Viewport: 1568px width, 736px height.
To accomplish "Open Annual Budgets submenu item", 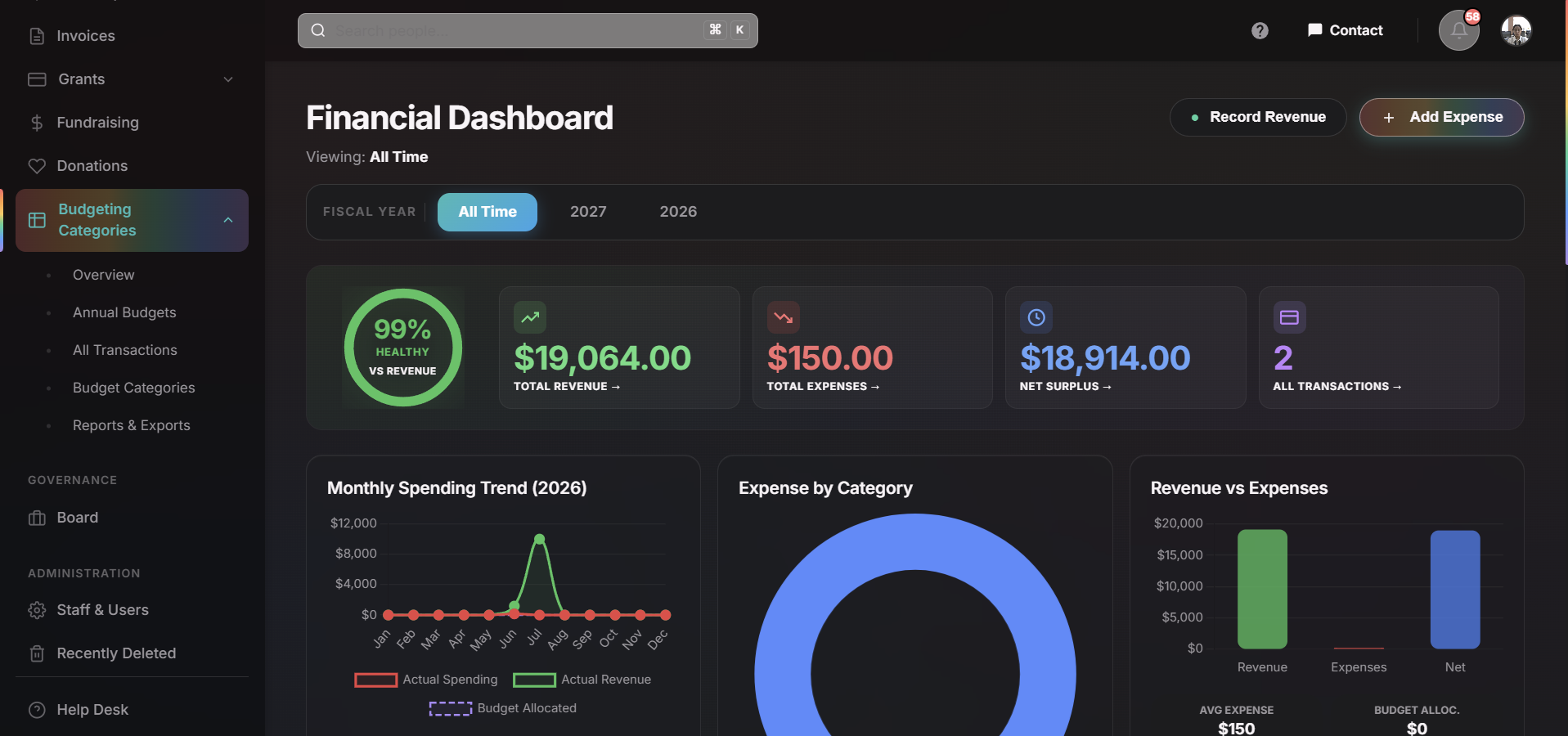I will 124,312.
